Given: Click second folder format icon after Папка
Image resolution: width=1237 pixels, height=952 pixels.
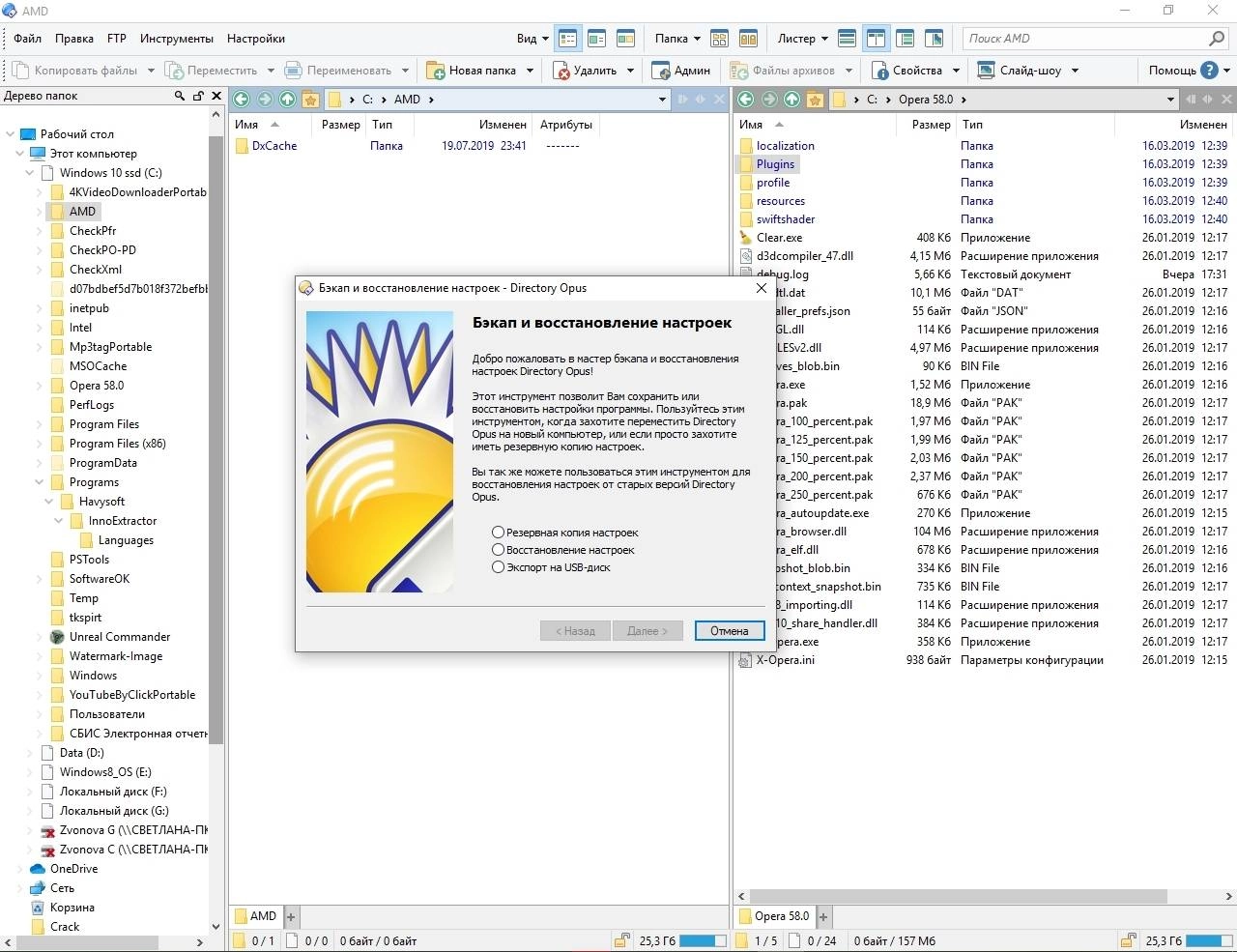Looking at the screenshot, I should point(749,39).
